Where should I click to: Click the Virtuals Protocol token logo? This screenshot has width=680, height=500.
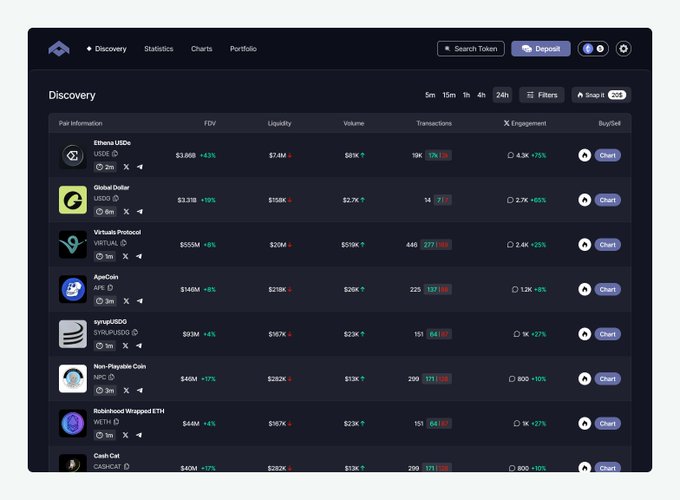click(73, 245)
